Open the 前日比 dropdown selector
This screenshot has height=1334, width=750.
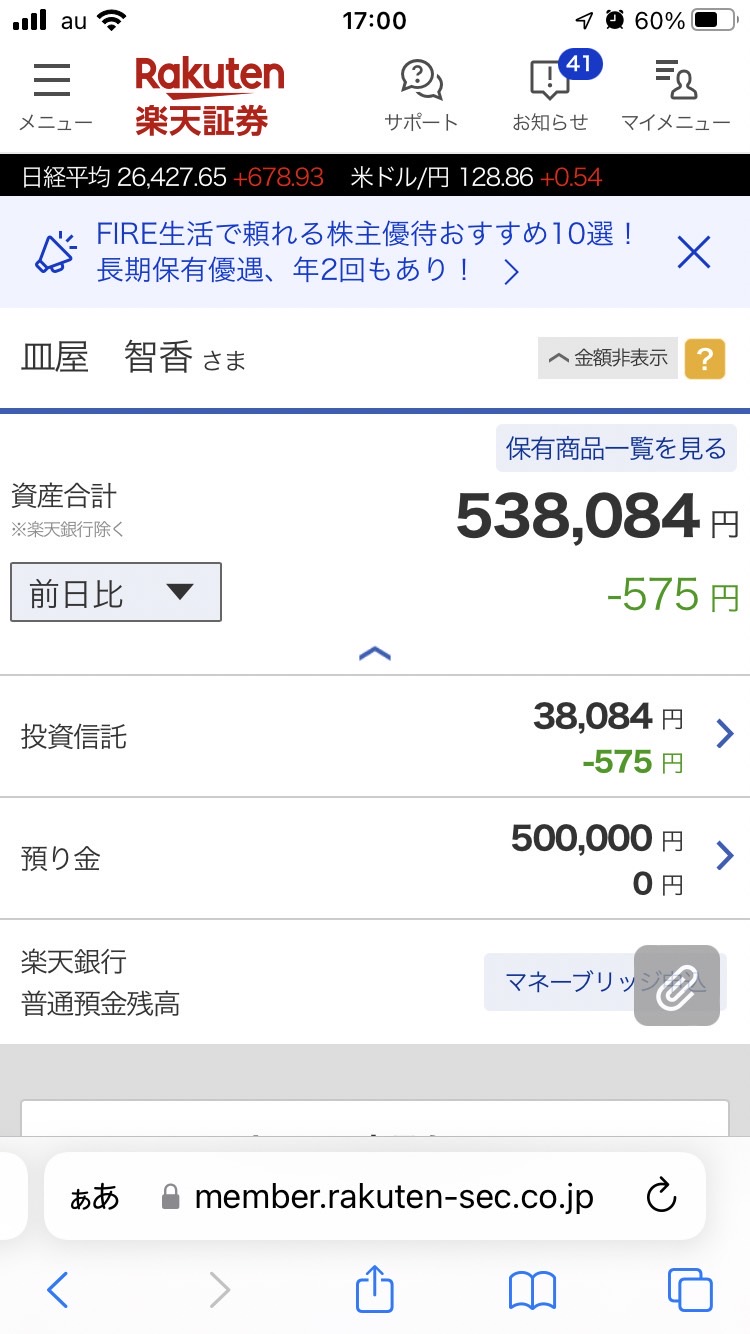116,592
